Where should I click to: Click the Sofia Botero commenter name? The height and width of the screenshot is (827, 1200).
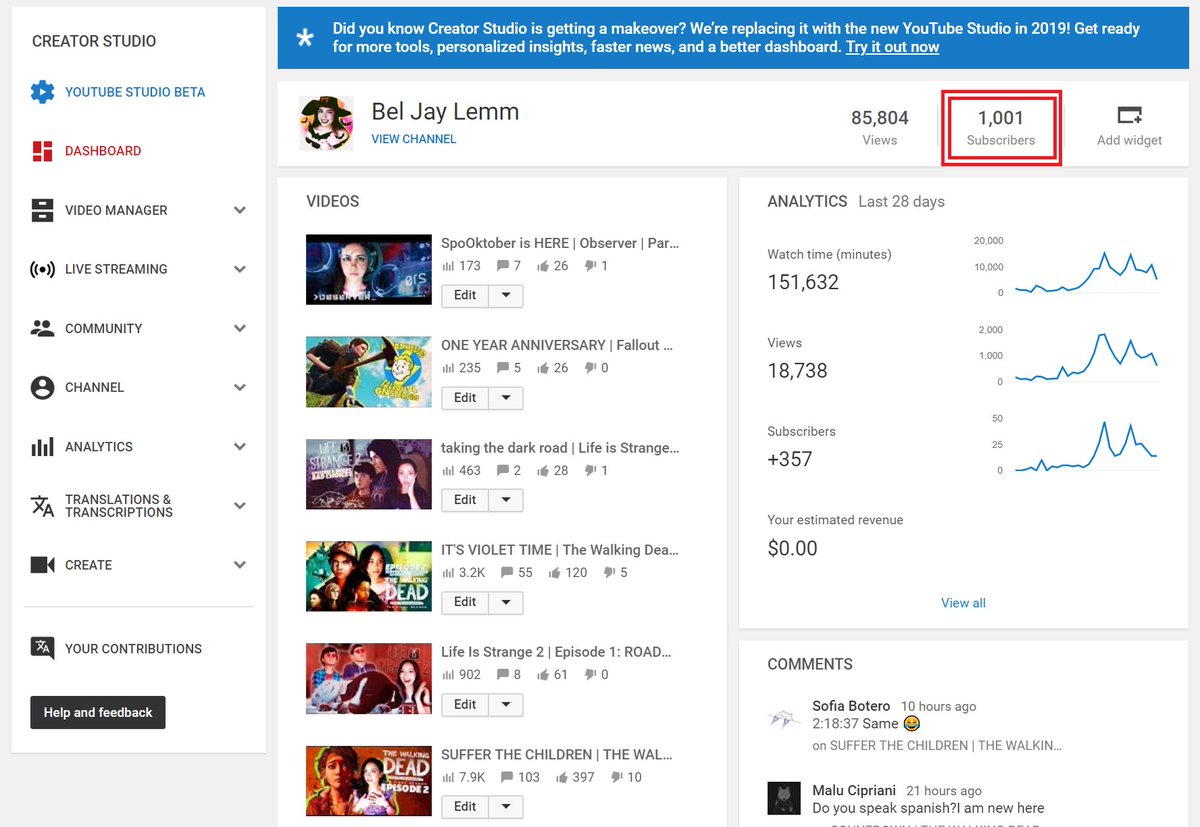click(x=851, y=706)
